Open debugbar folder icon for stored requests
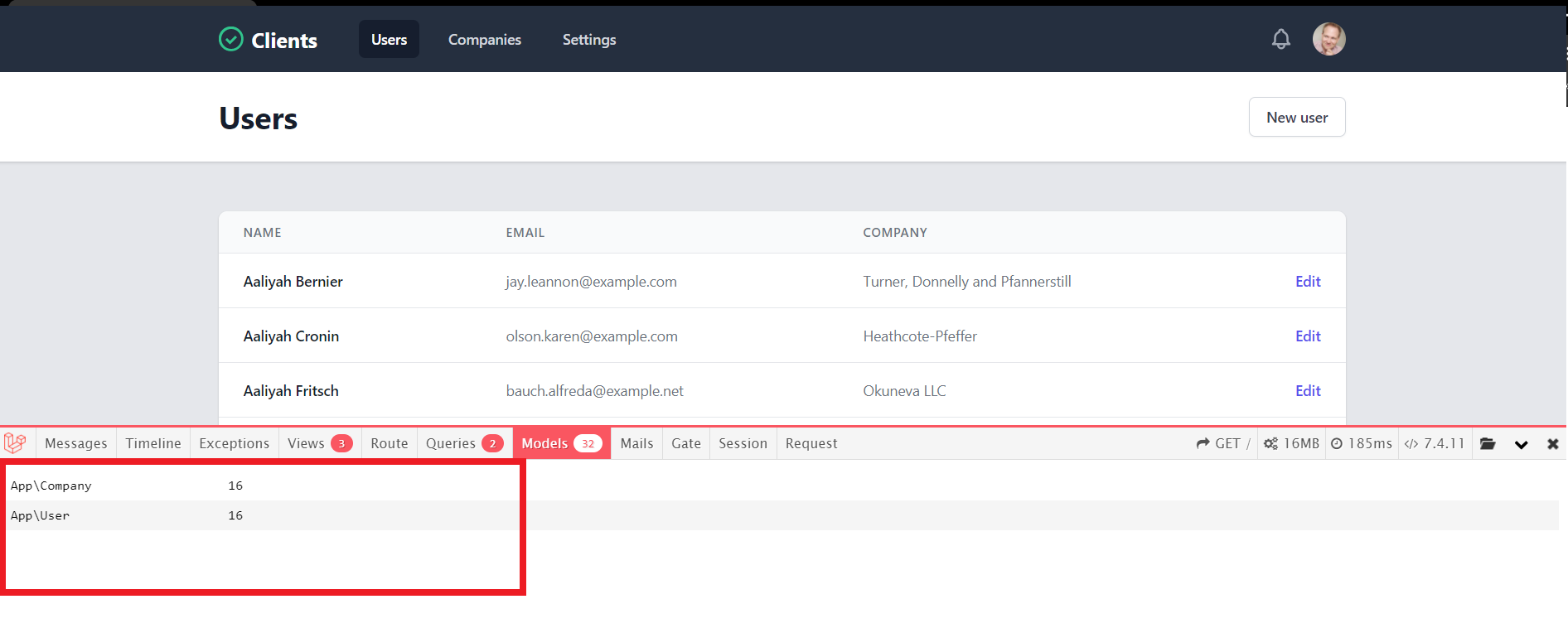Screen dimensions: 1568x633 pyautogui.click(x=1488, y=444)
